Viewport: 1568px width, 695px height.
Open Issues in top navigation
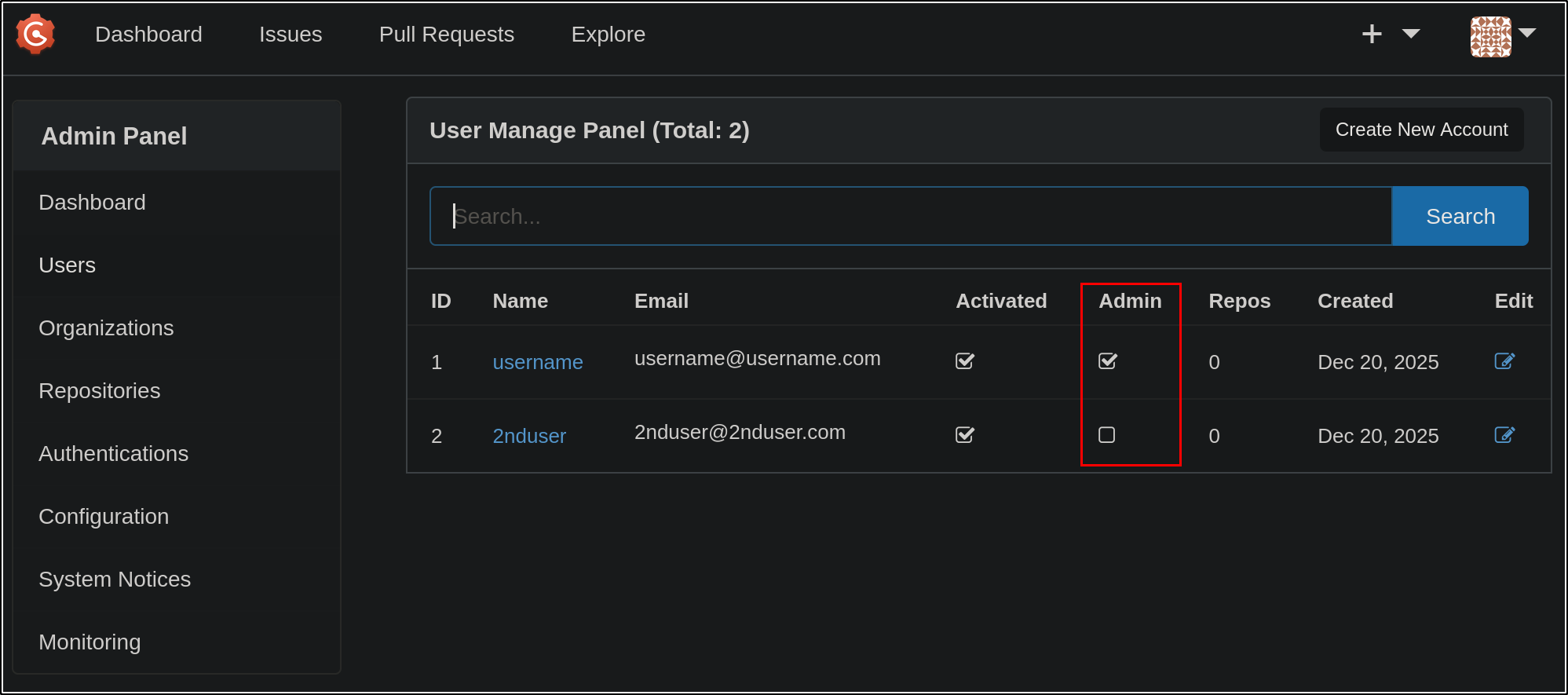291,35
